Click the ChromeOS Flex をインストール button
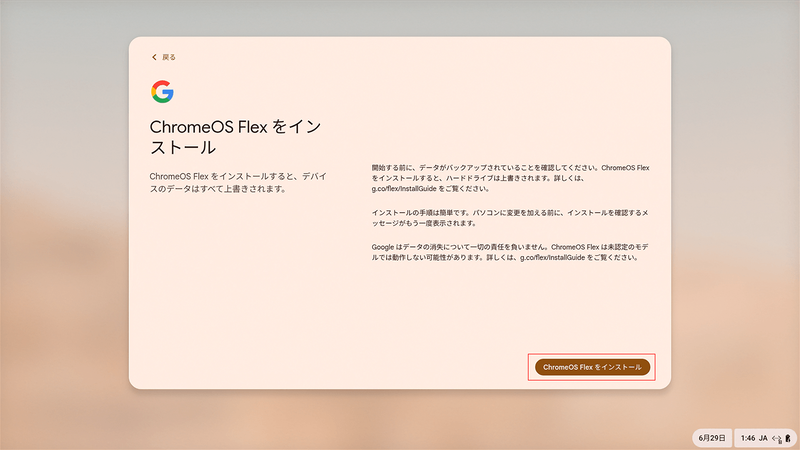 point(592,367)
